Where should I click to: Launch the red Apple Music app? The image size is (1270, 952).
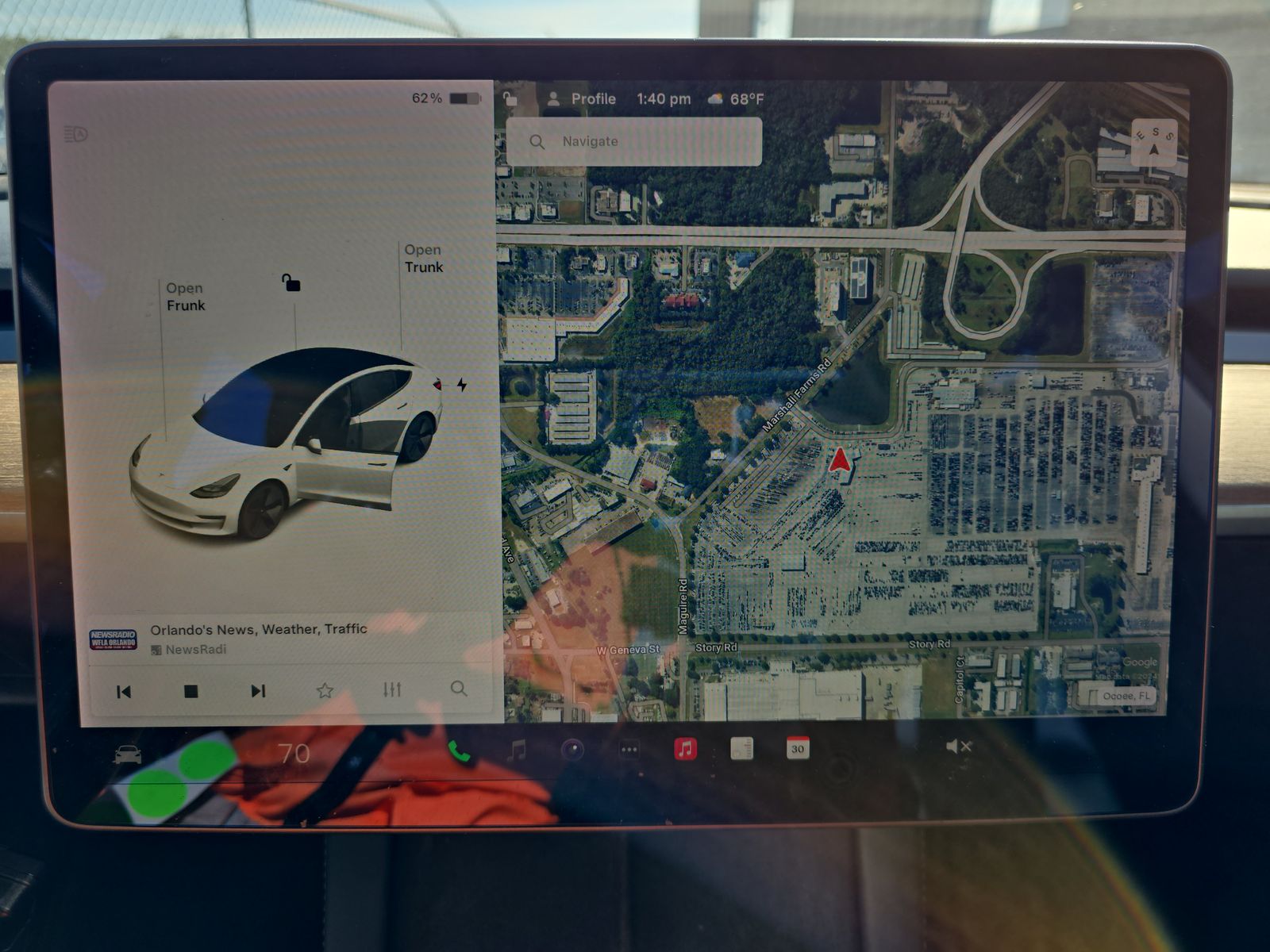click(x=685, y=748)
